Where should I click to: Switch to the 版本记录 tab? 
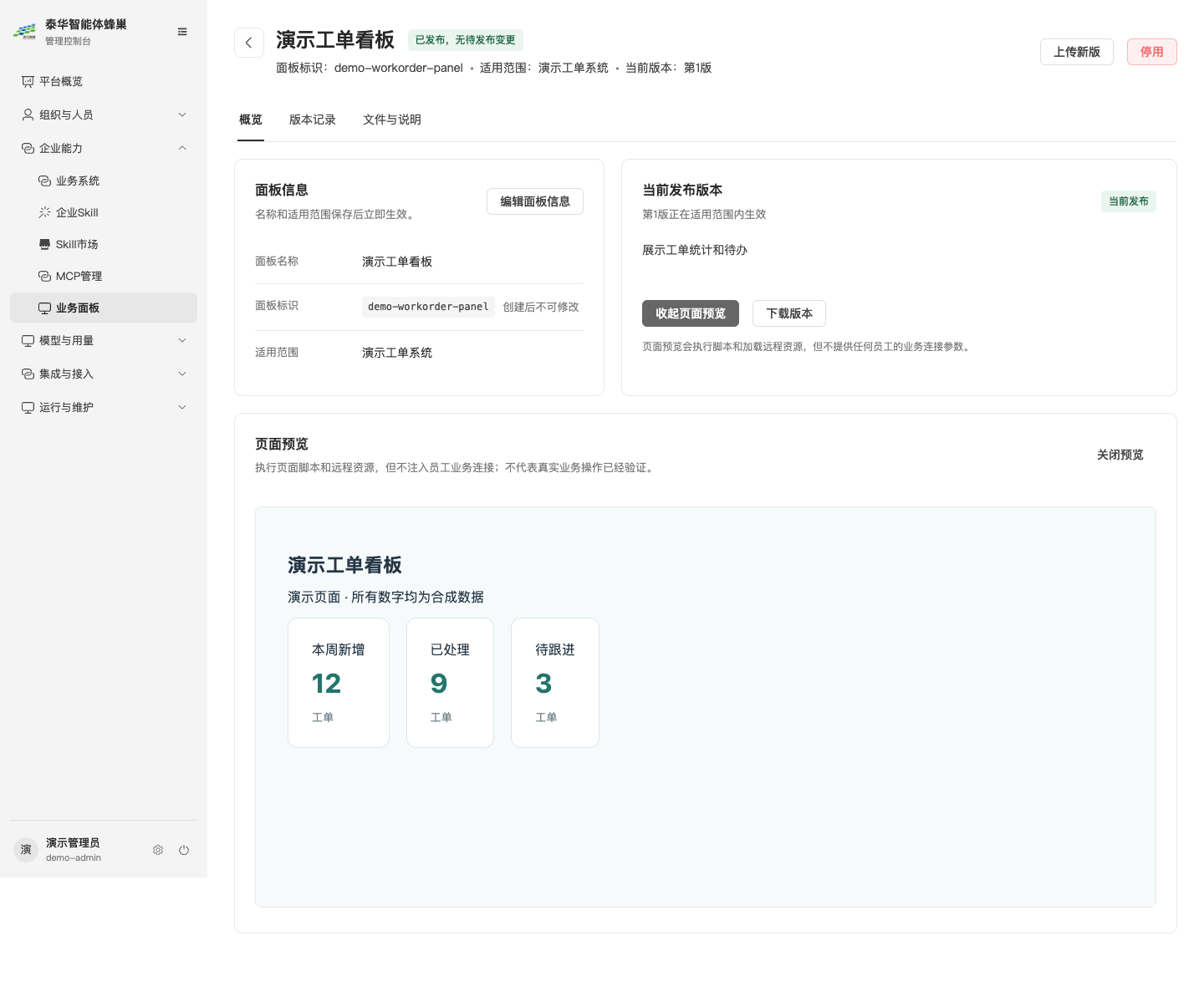pos(313,120)
